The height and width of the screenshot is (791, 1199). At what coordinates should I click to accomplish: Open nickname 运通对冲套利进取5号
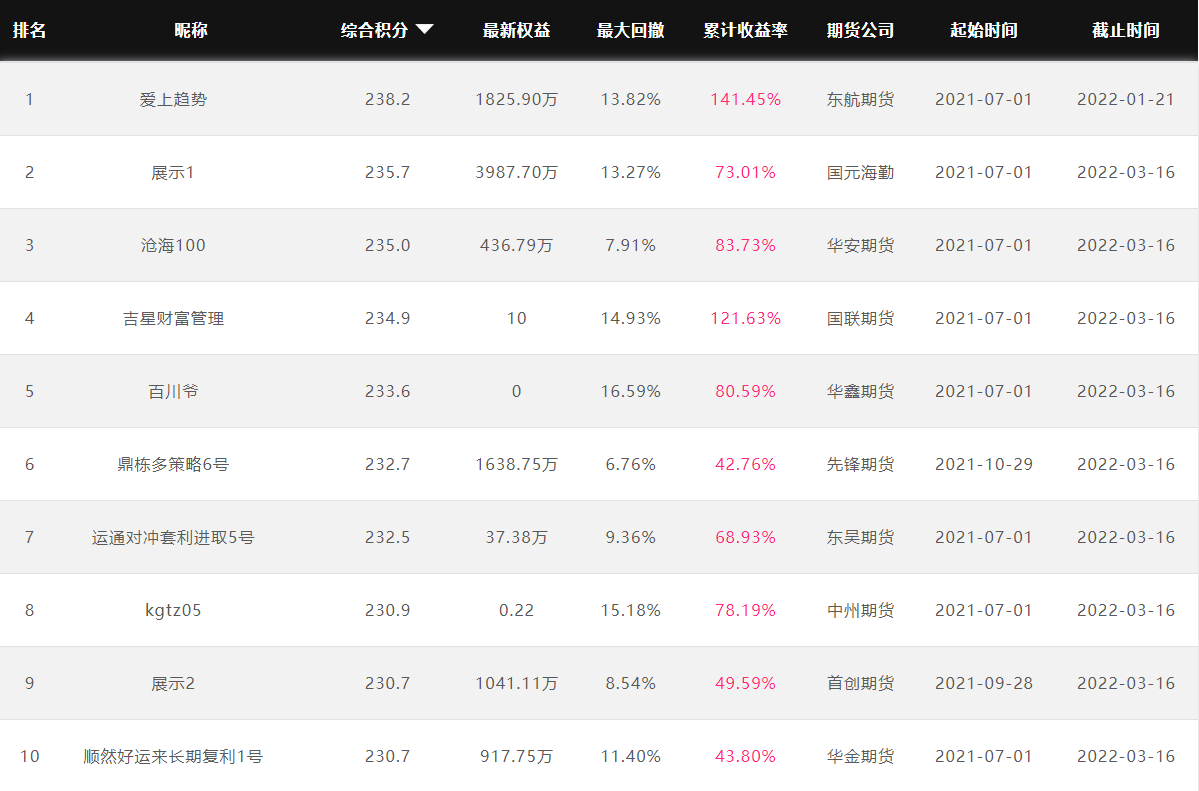pos(173,538)
